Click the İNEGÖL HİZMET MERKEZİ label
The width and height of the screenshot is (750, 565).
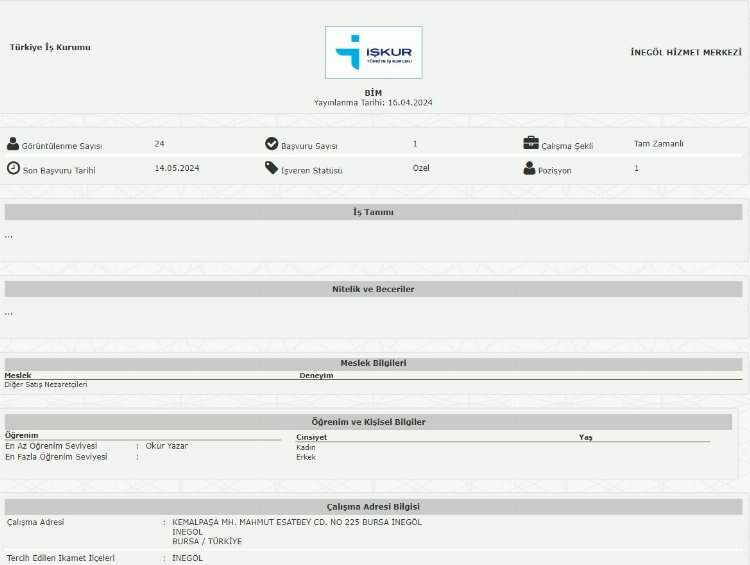pyautogui.click(x=686, y=52)
